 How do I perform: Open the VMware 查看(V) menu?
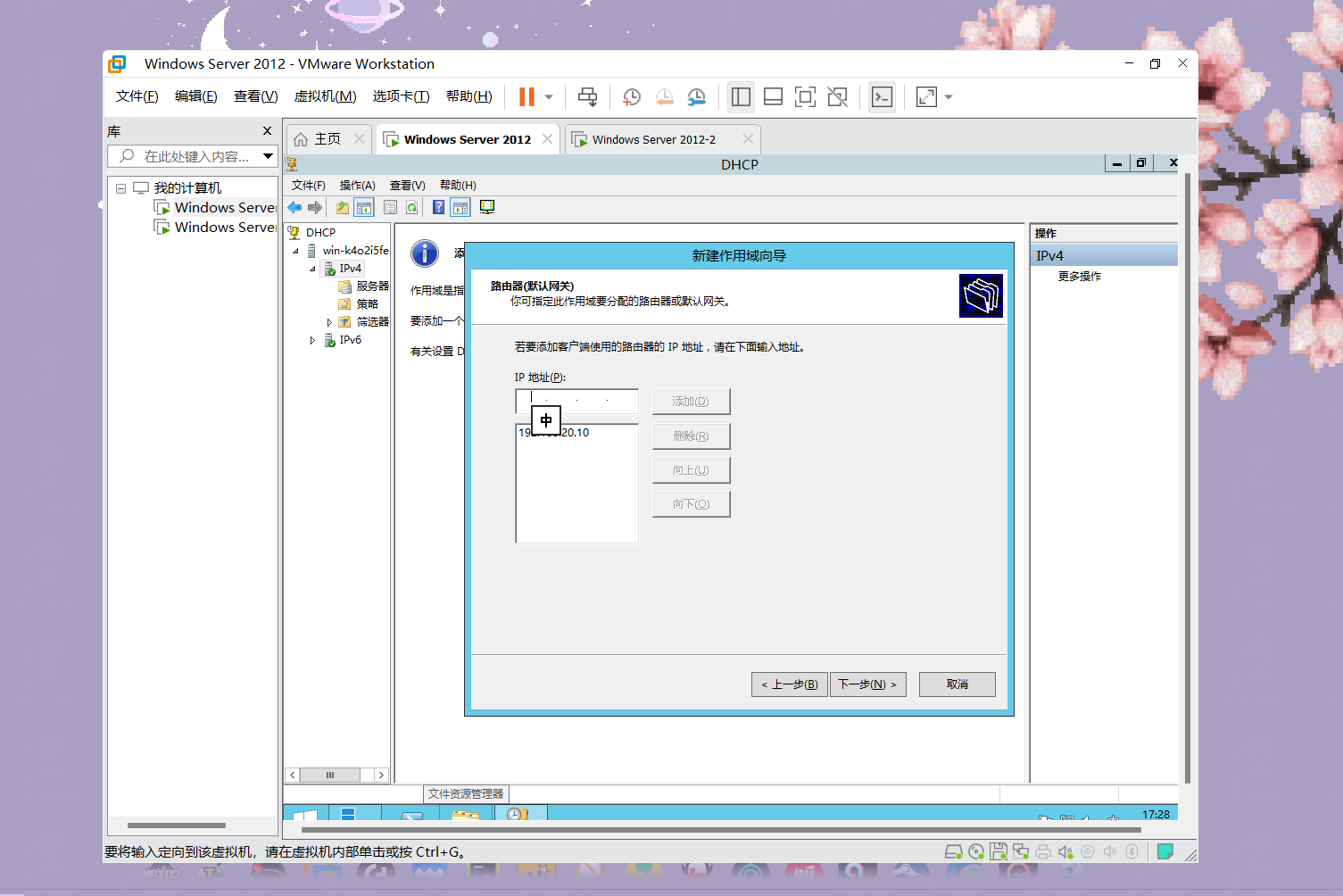pyautogui.click(x=255, y=96)
